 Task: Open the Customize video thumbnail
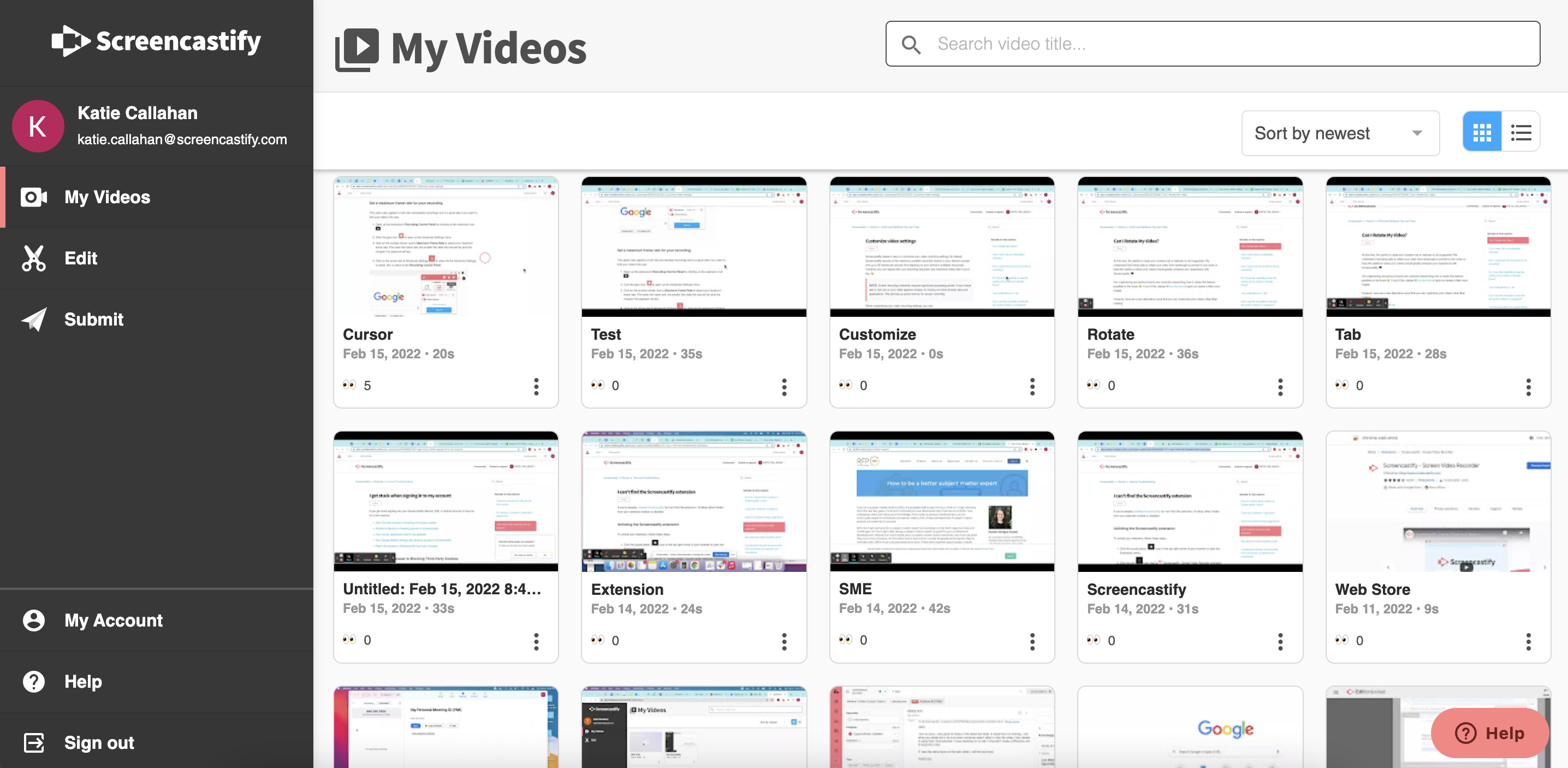[942, 247]
